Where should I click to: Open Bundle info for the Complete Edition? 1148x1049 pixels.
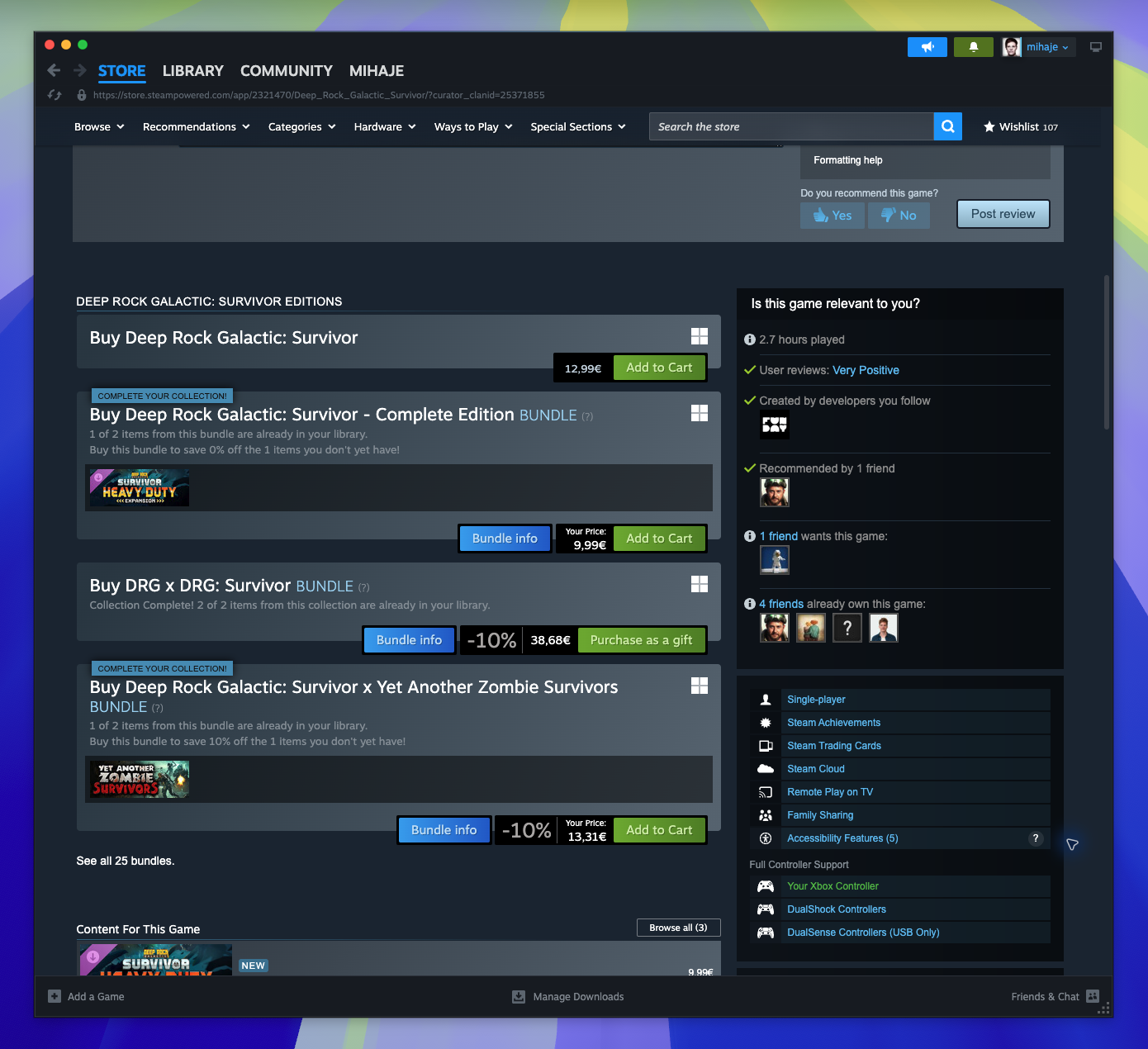point(505,539)
